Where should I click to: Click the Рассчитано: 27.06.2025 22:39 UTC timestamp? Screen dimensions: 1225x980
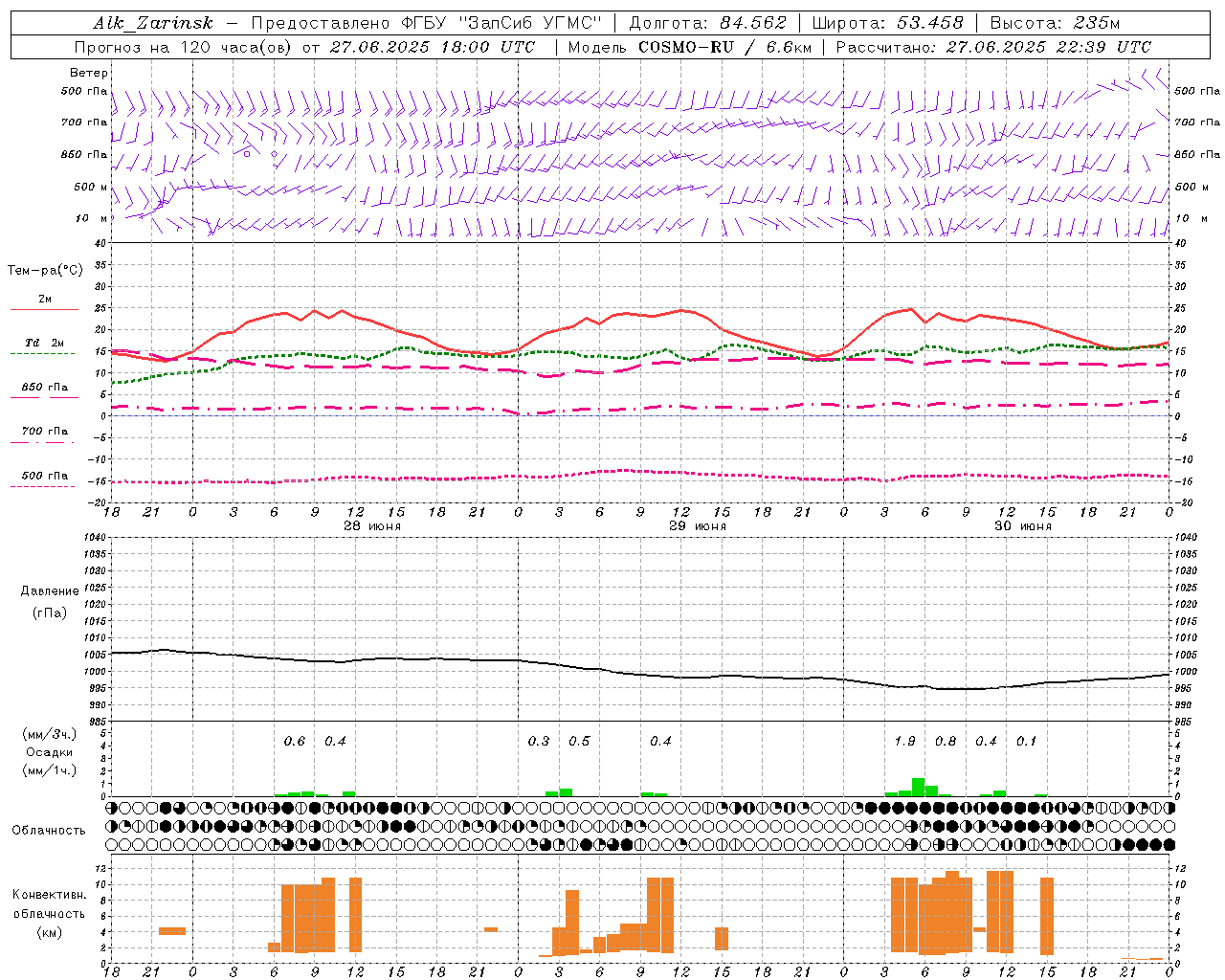pyautogui.click(x=993, y=47)
